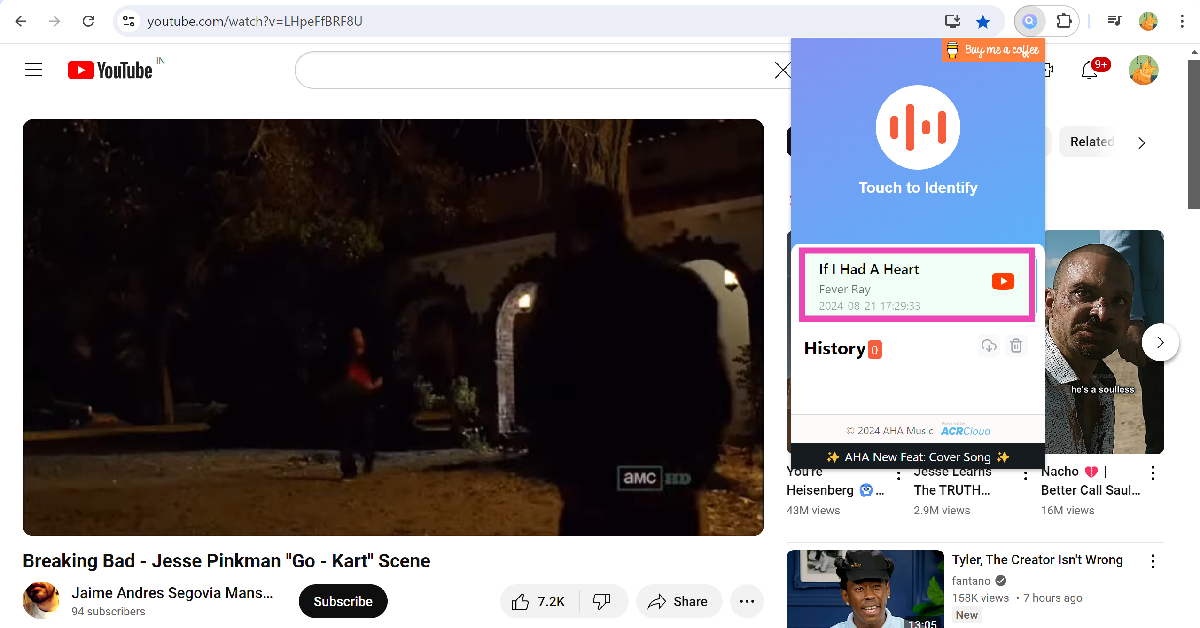Open more actions menu beside Share

tap(746, 601)
